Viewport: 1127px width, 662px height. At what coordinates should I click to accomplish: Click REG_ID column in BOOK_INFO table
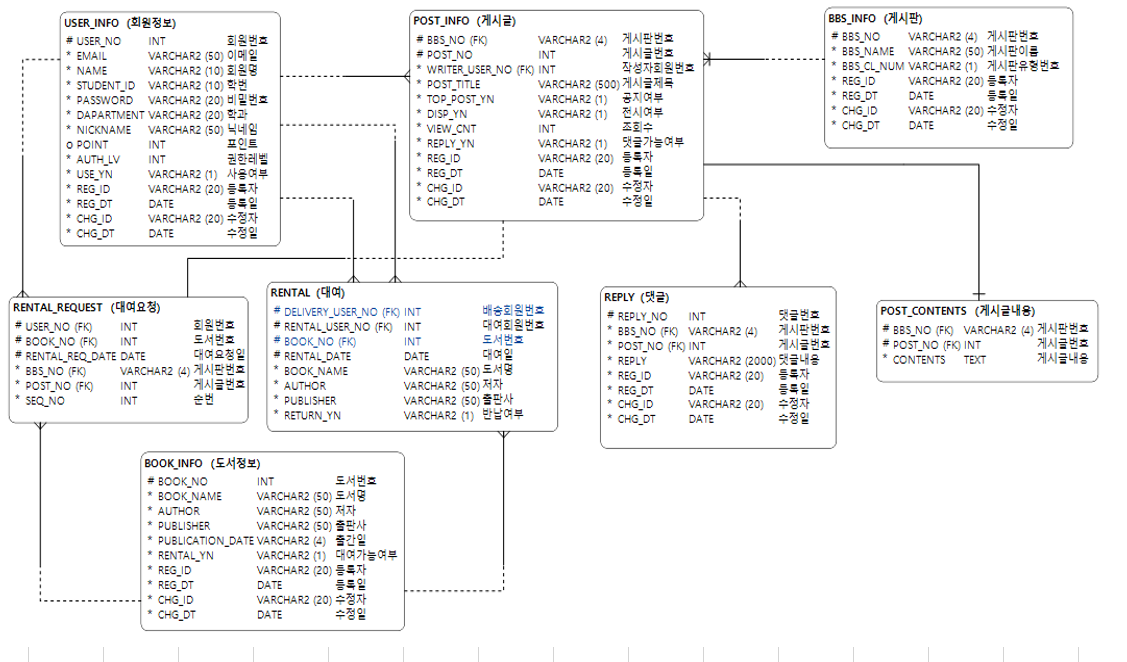[175, 570]
